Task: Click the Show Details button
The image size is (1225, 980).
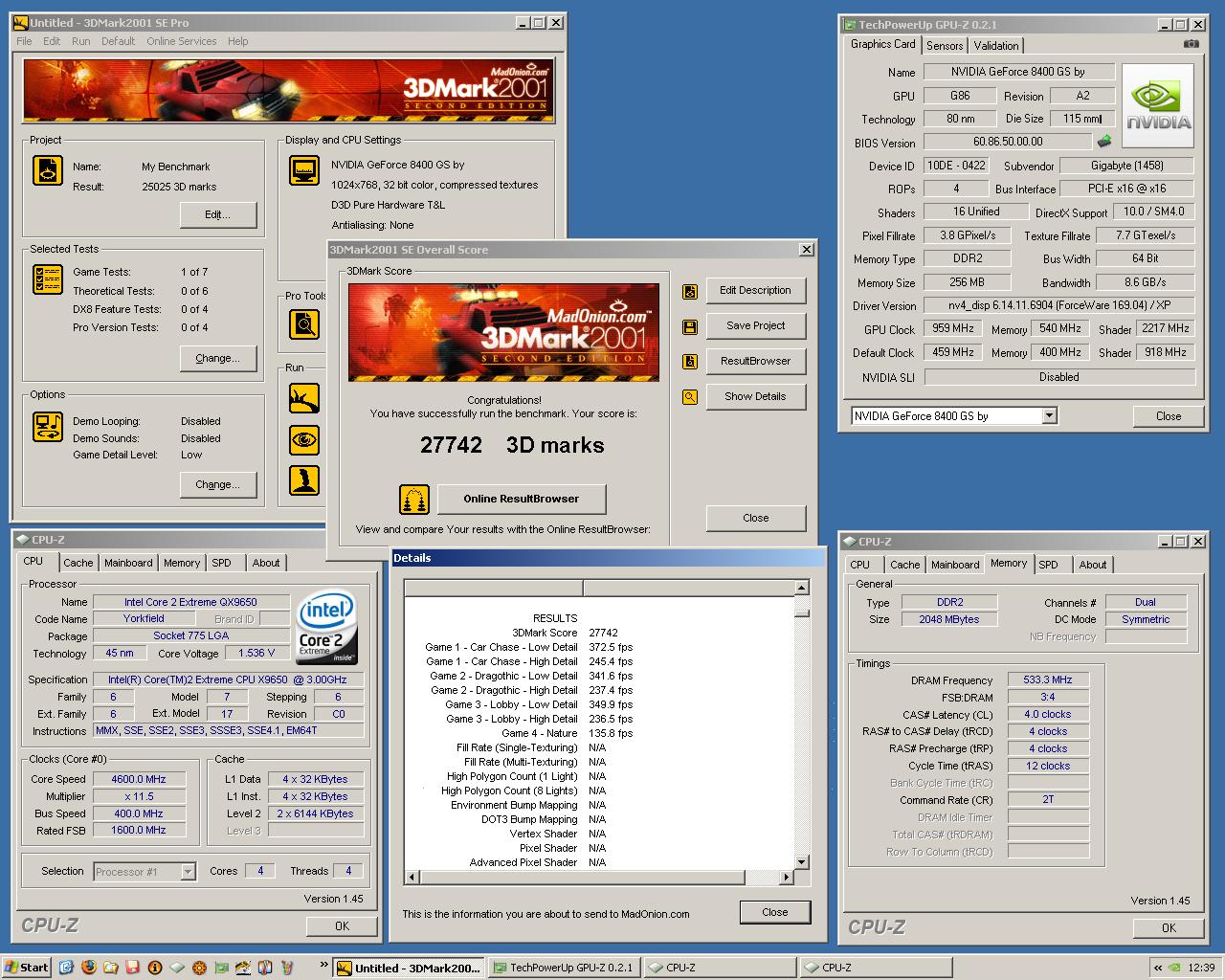Action: [756, 396]
